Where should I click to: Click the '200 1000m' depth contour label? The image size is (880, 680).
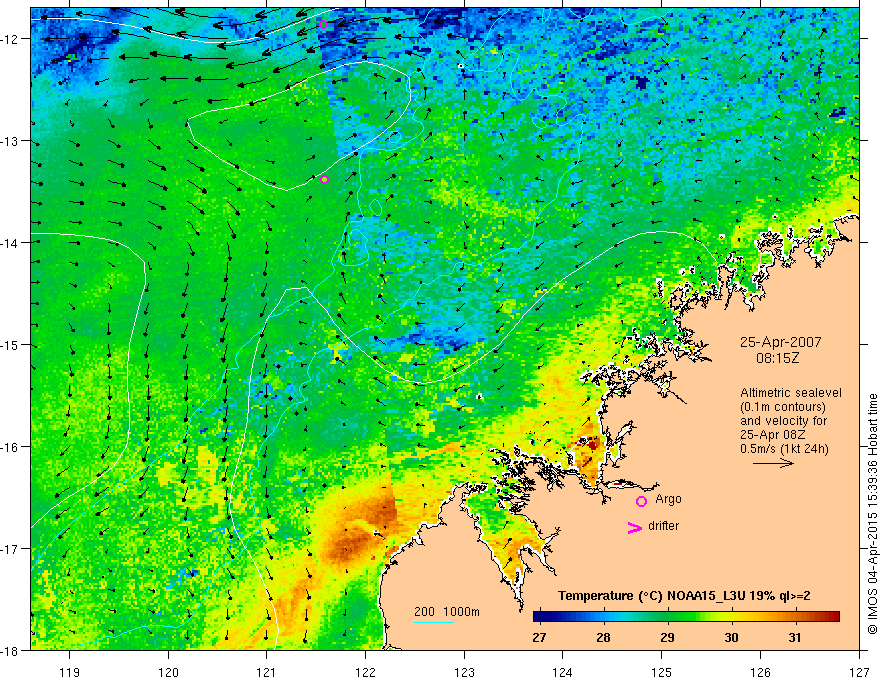(447, 612)
